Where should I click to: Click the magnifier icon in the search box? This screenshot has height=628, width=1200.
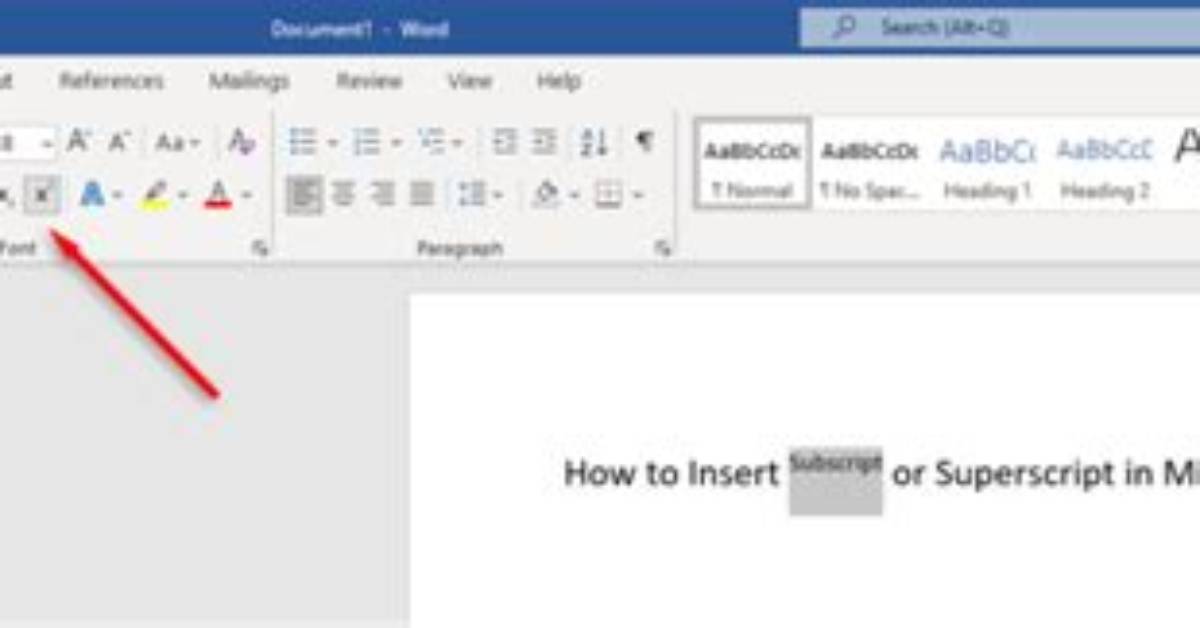click(x=844, y=28)
